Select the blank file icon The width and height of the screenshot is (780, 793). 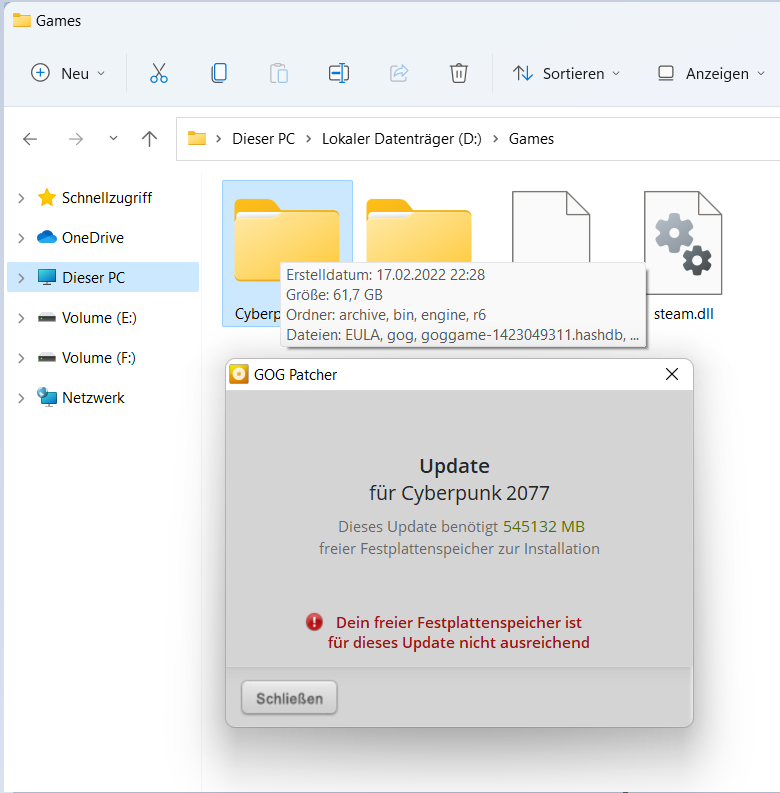tap(551, 227)
